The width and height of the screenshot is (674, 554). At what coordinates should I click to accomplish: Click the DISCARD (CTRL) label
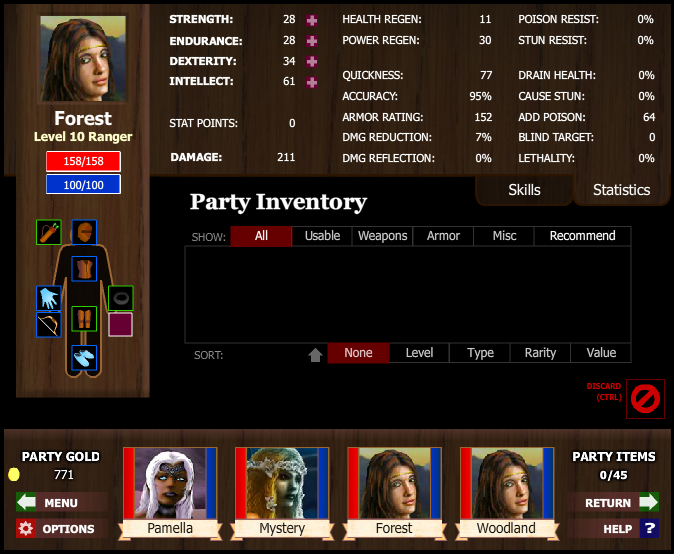coord(604,392)
